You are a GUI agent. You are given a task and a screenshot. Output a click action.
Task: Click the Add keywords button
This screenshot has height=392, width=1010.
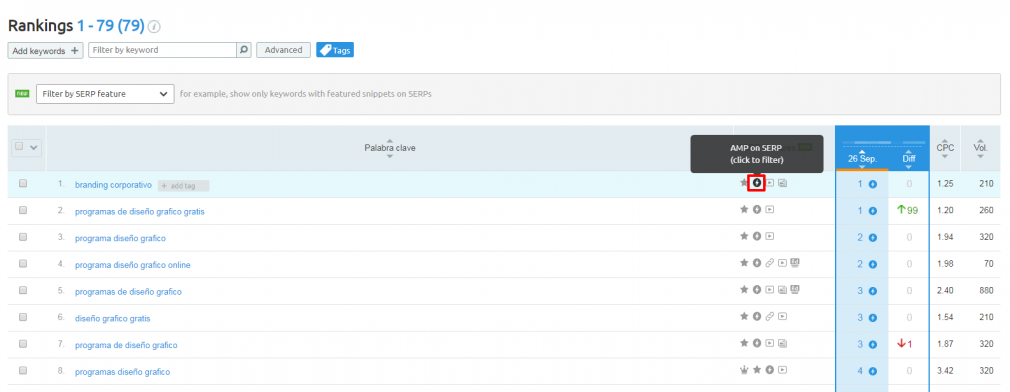click(x=45, y=50)
